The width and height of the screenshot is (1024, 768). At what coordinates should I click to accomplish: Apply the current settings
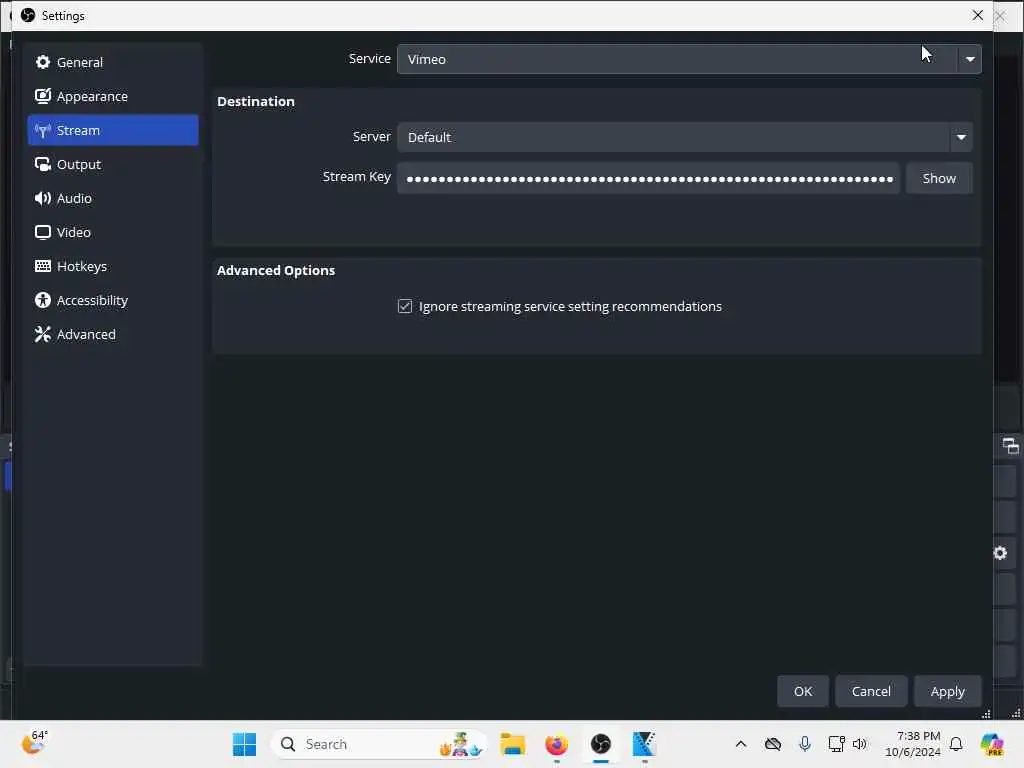click(x=947, y=691)
